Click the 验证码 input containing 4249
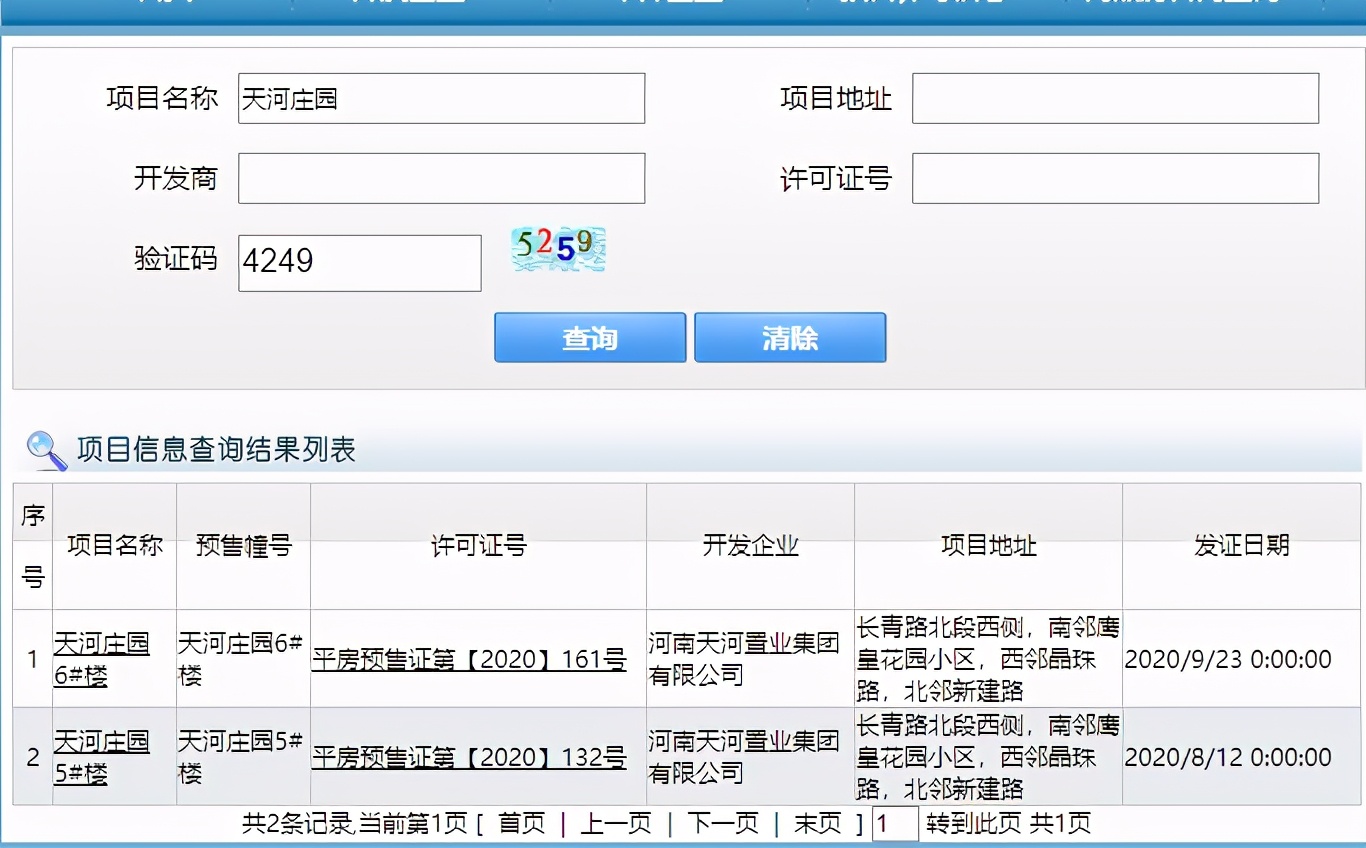 [x=358, y=262]
